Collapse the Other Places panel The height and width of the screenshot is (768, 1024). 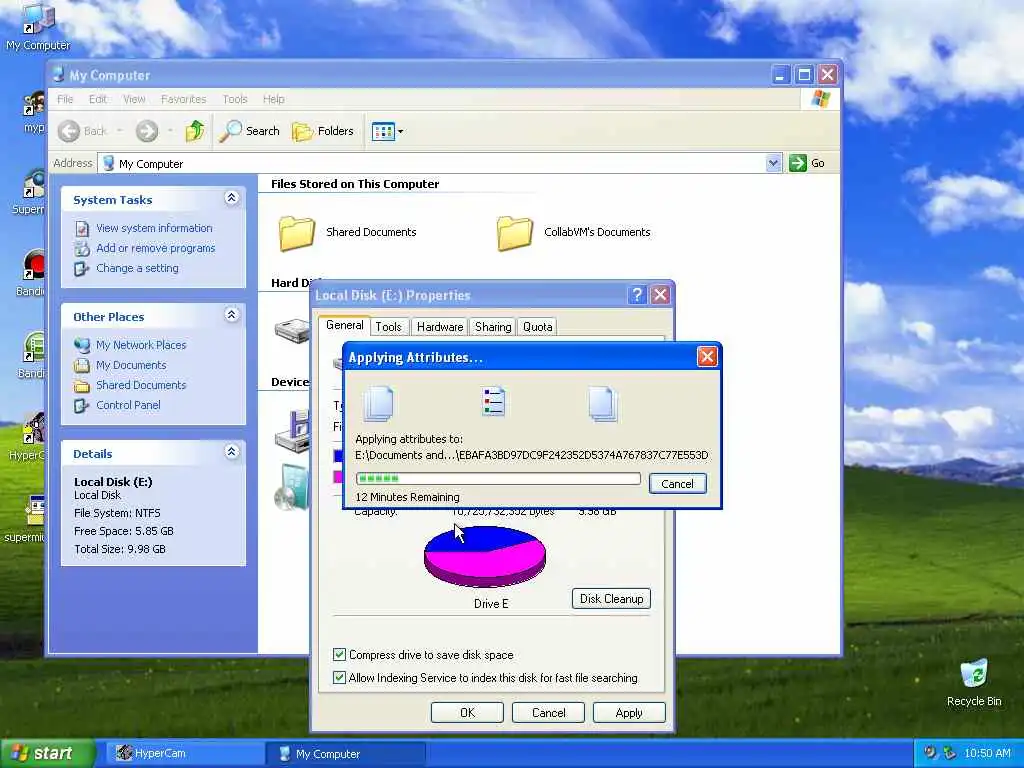coord(231,315)
